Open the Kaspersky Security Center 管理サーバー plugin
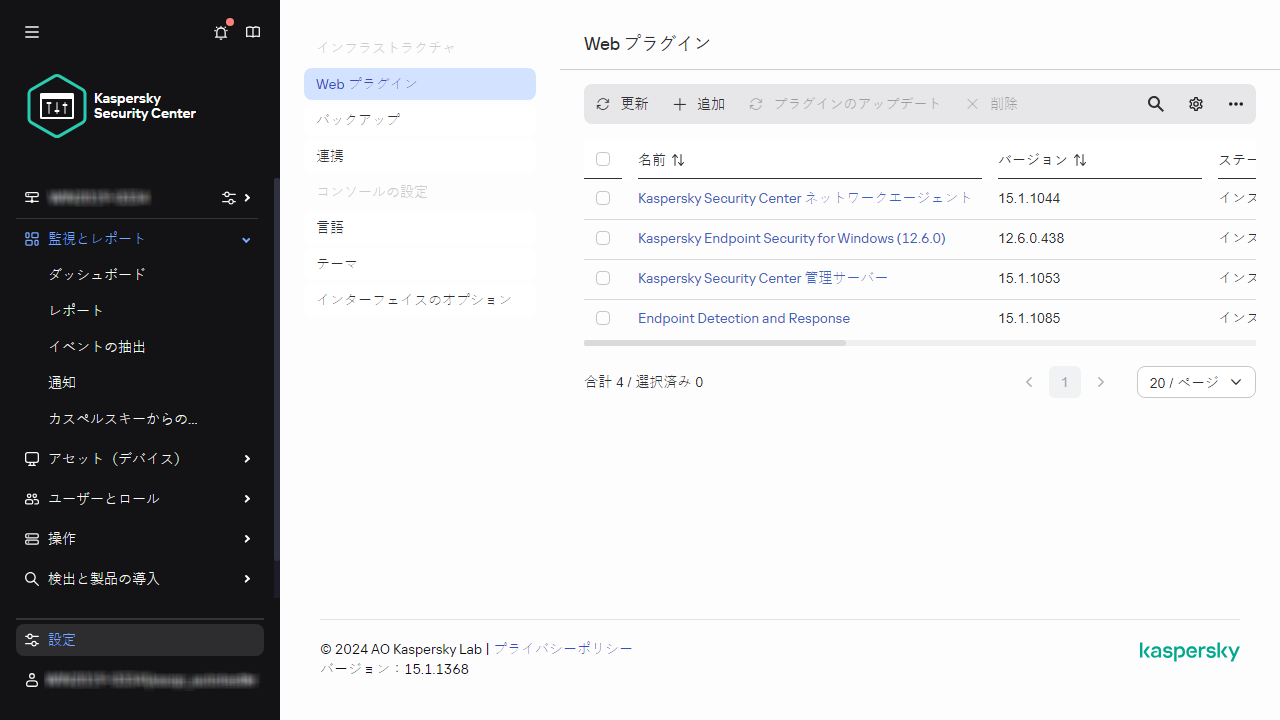 point(762,278)
